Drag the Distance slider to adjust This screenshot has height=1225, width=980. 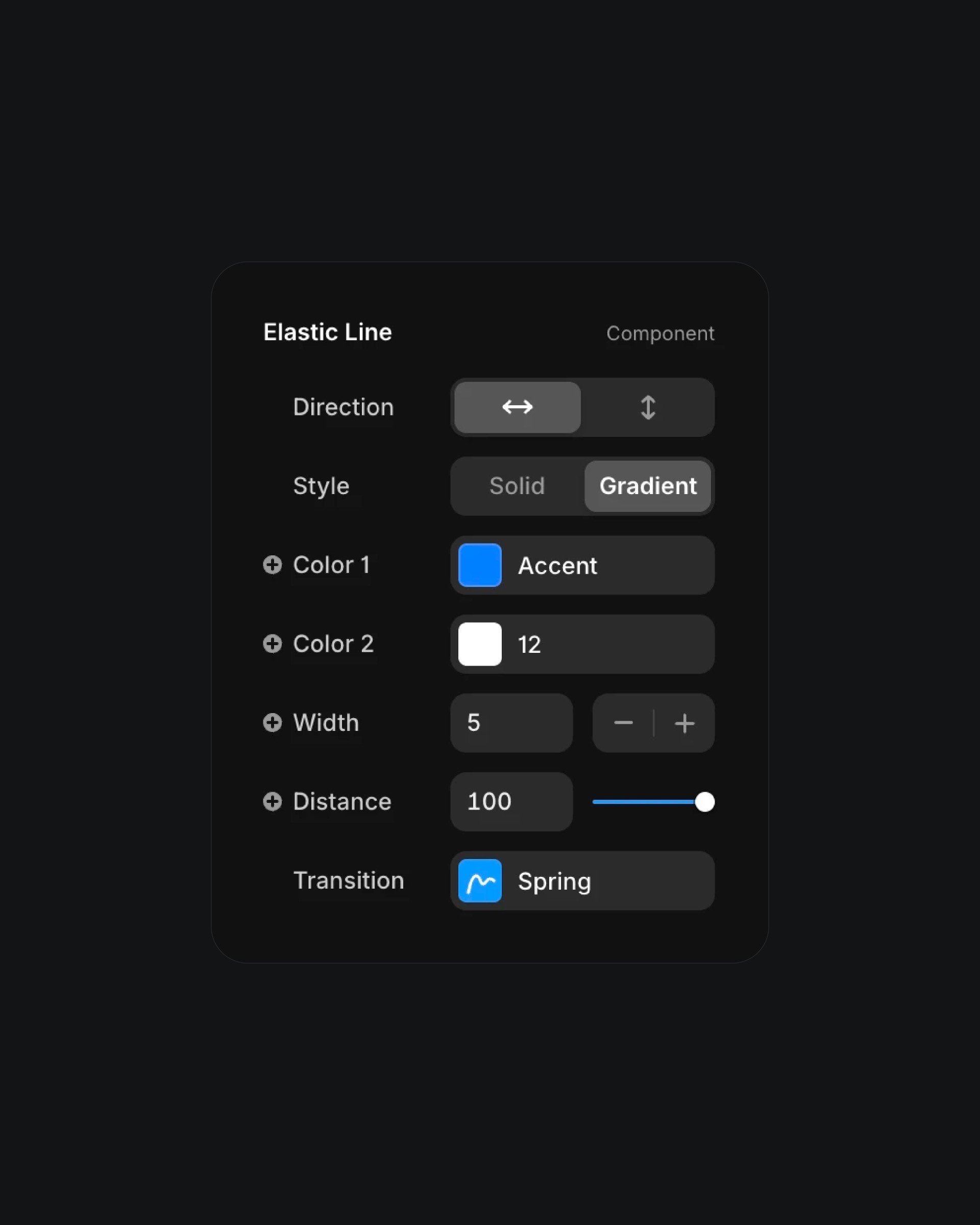(x=705, y=801)
